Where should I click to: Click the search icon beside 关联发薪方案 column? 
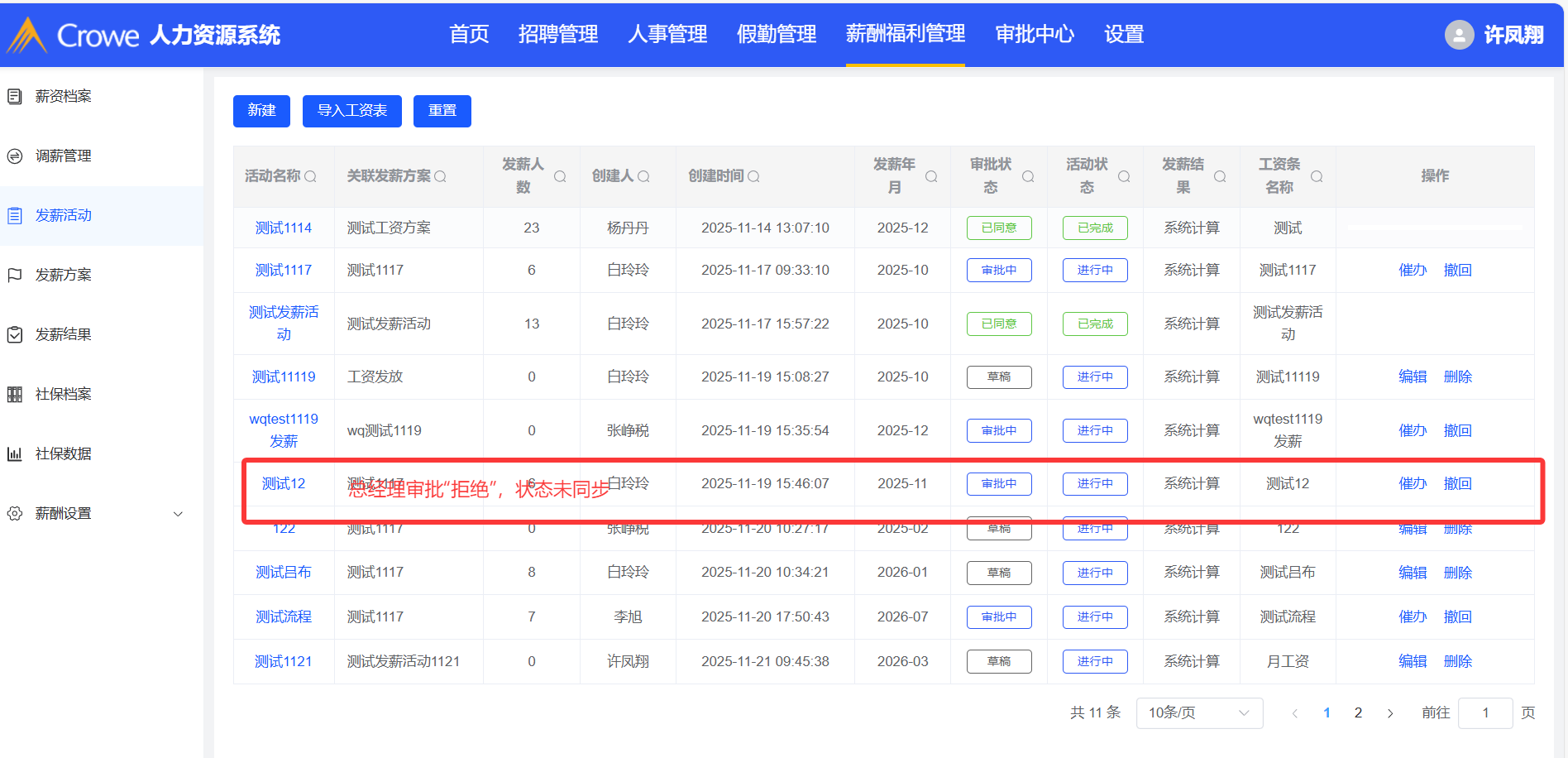click(x=440, y=176)
